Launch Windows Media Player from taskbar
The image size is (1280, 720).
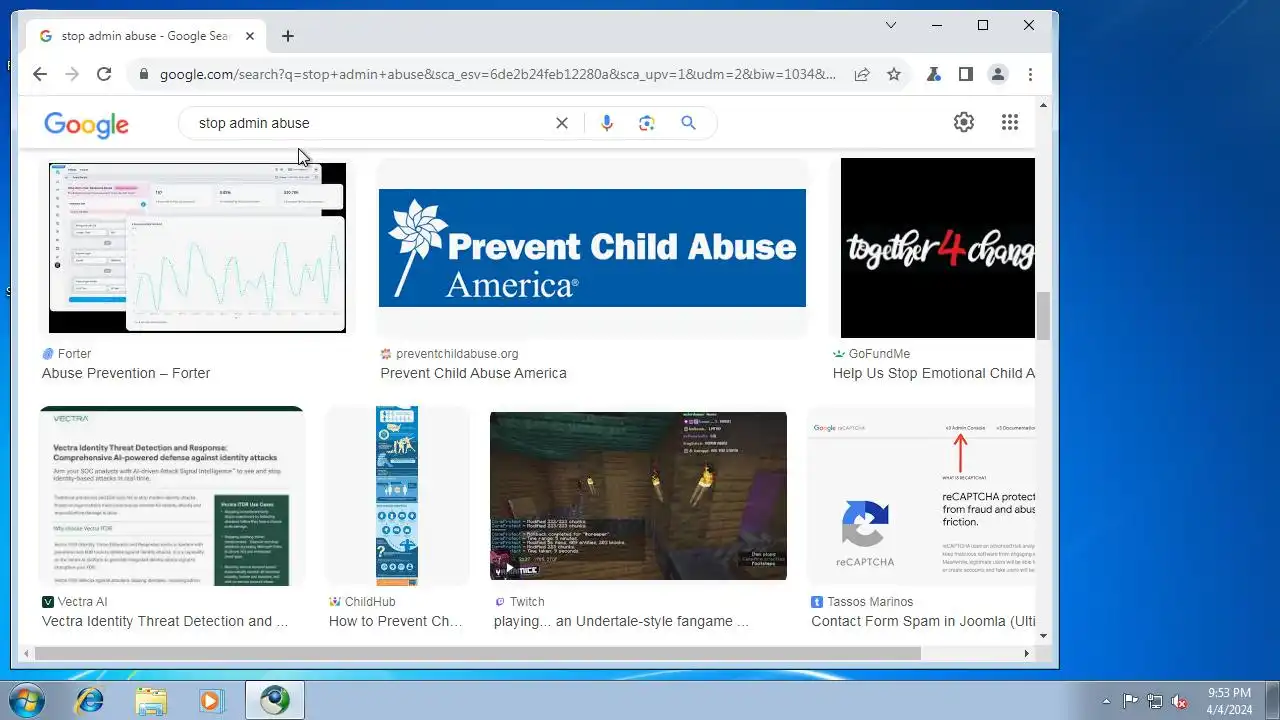211,700
